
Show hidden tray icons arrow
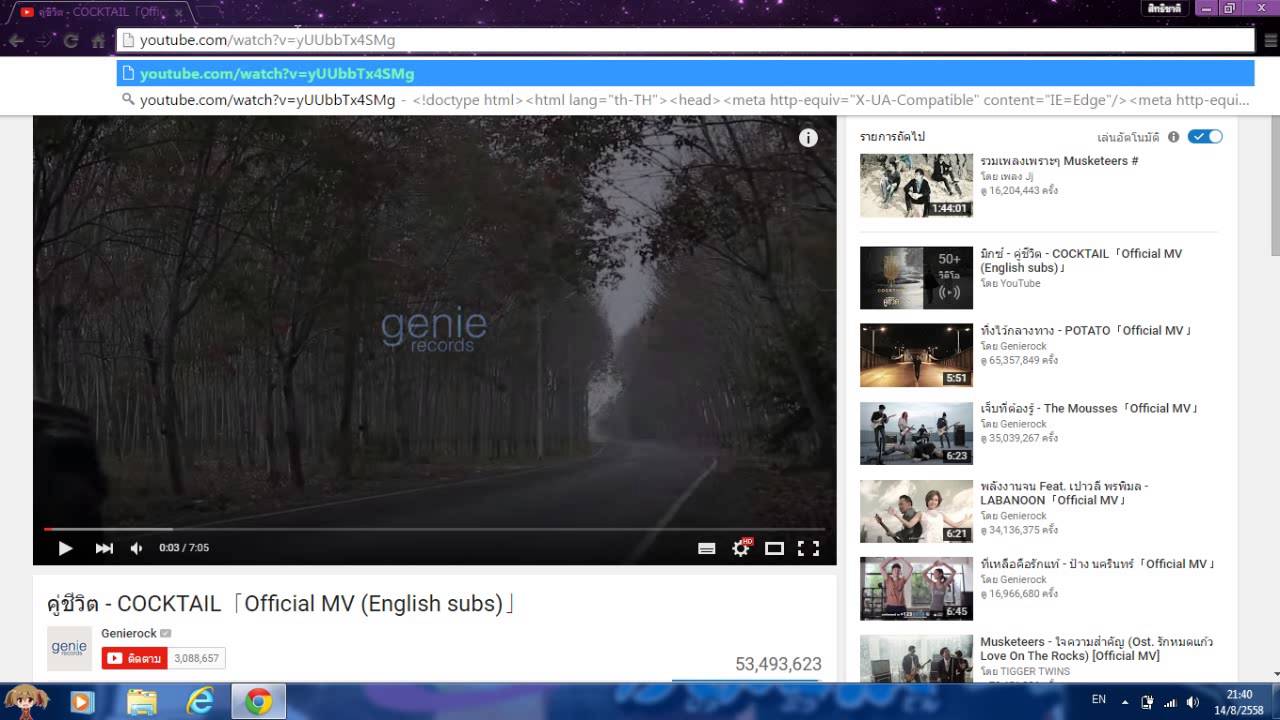(x=1125, y=702)
